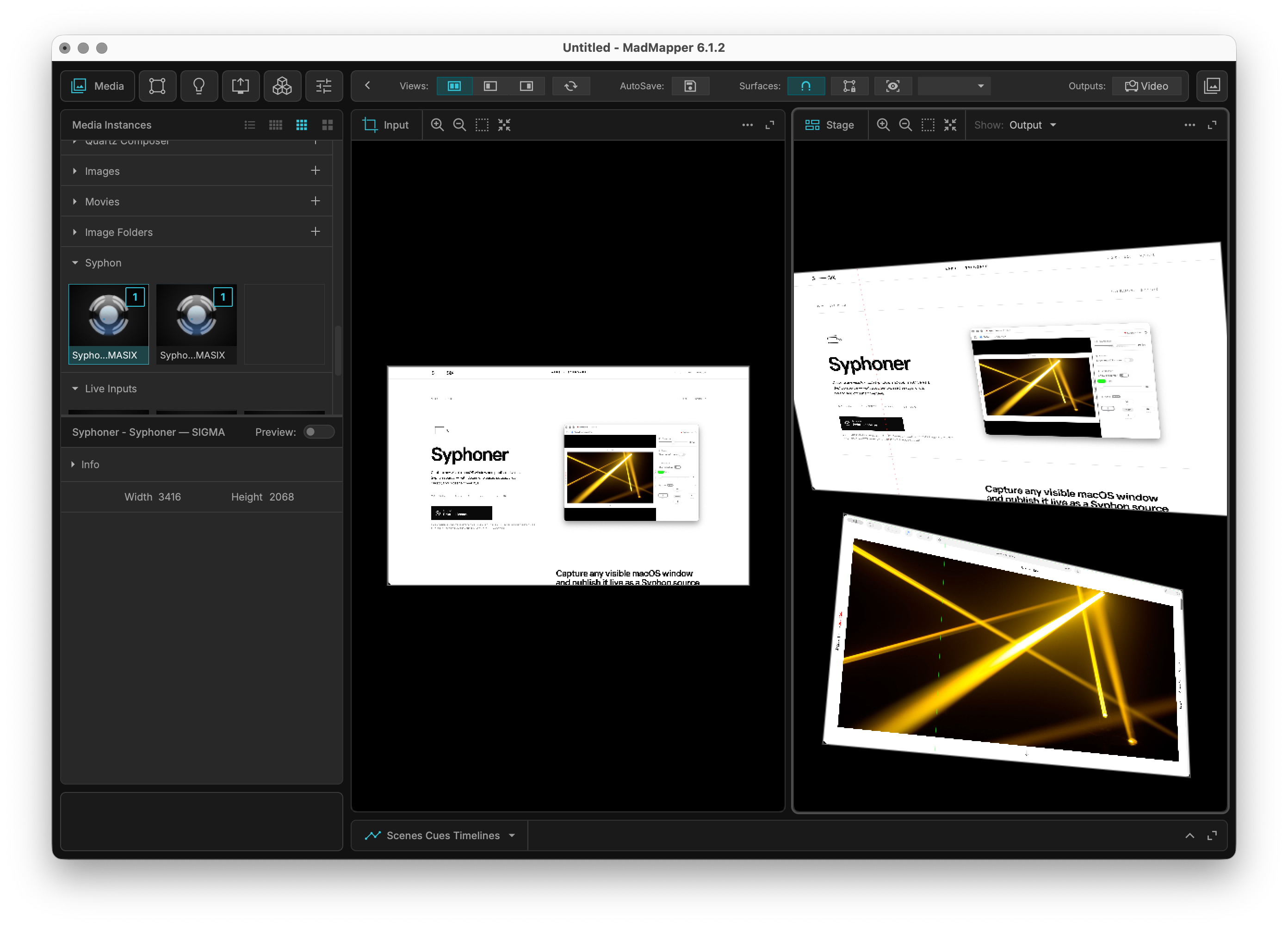
Task: Open the Lights/fixtures tab with bulb icon
Action: 199,86
